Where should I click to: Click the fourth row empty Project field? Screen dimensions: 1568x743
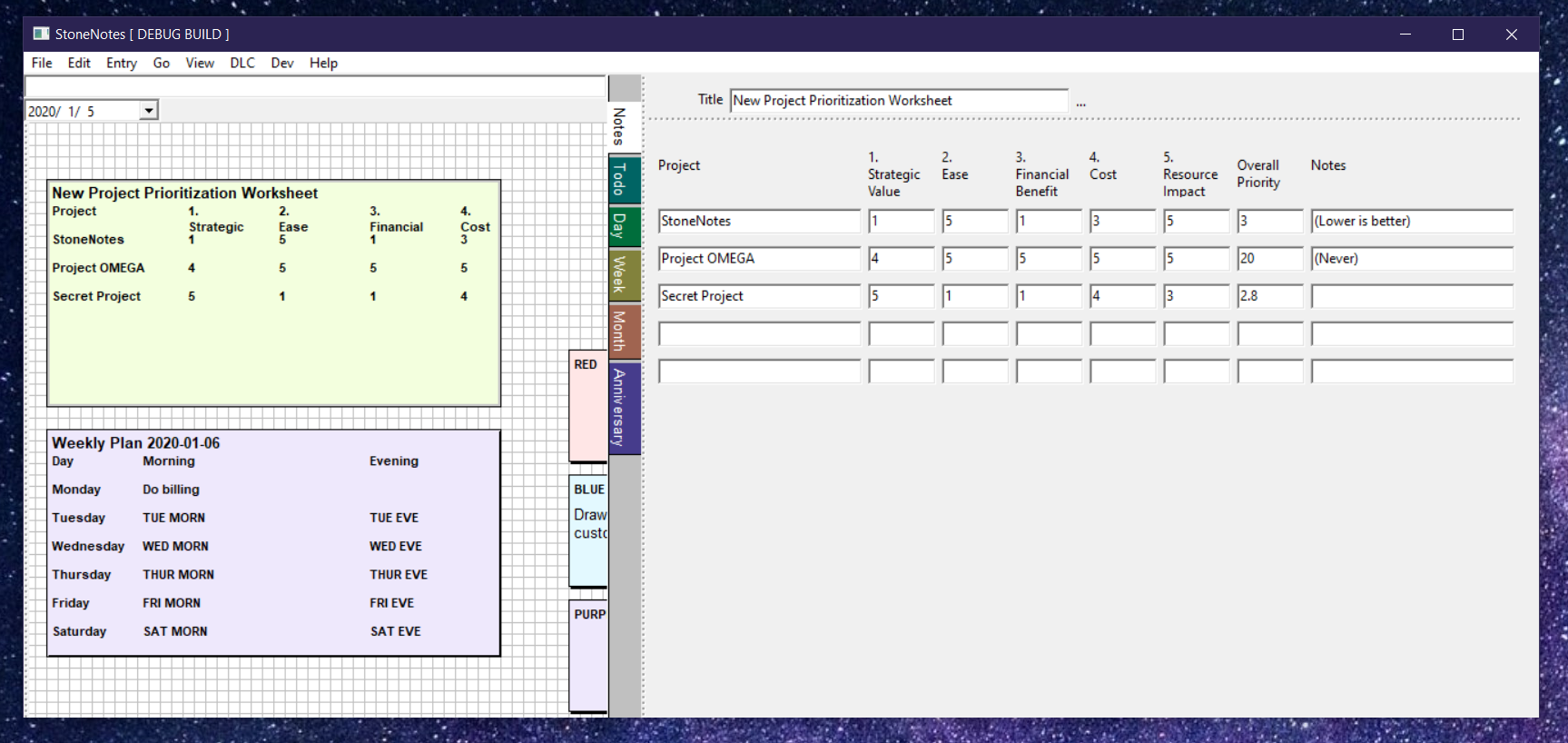click(x=759, y=334)
